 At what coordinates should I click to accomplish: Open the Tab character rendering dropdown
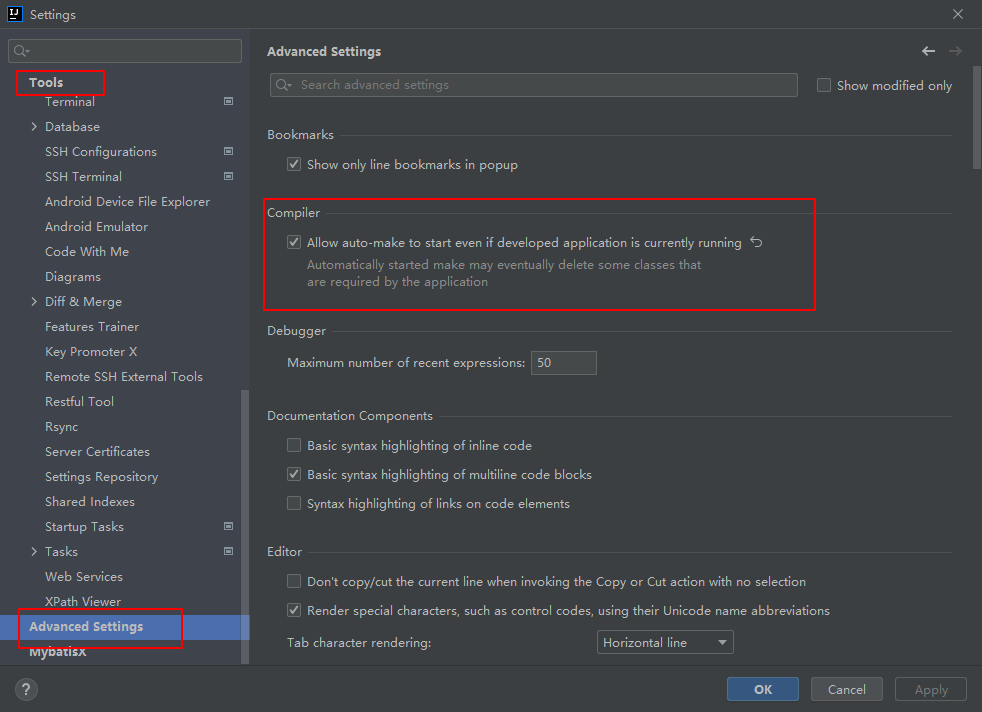pyautogui.click(x=665, y=642)
